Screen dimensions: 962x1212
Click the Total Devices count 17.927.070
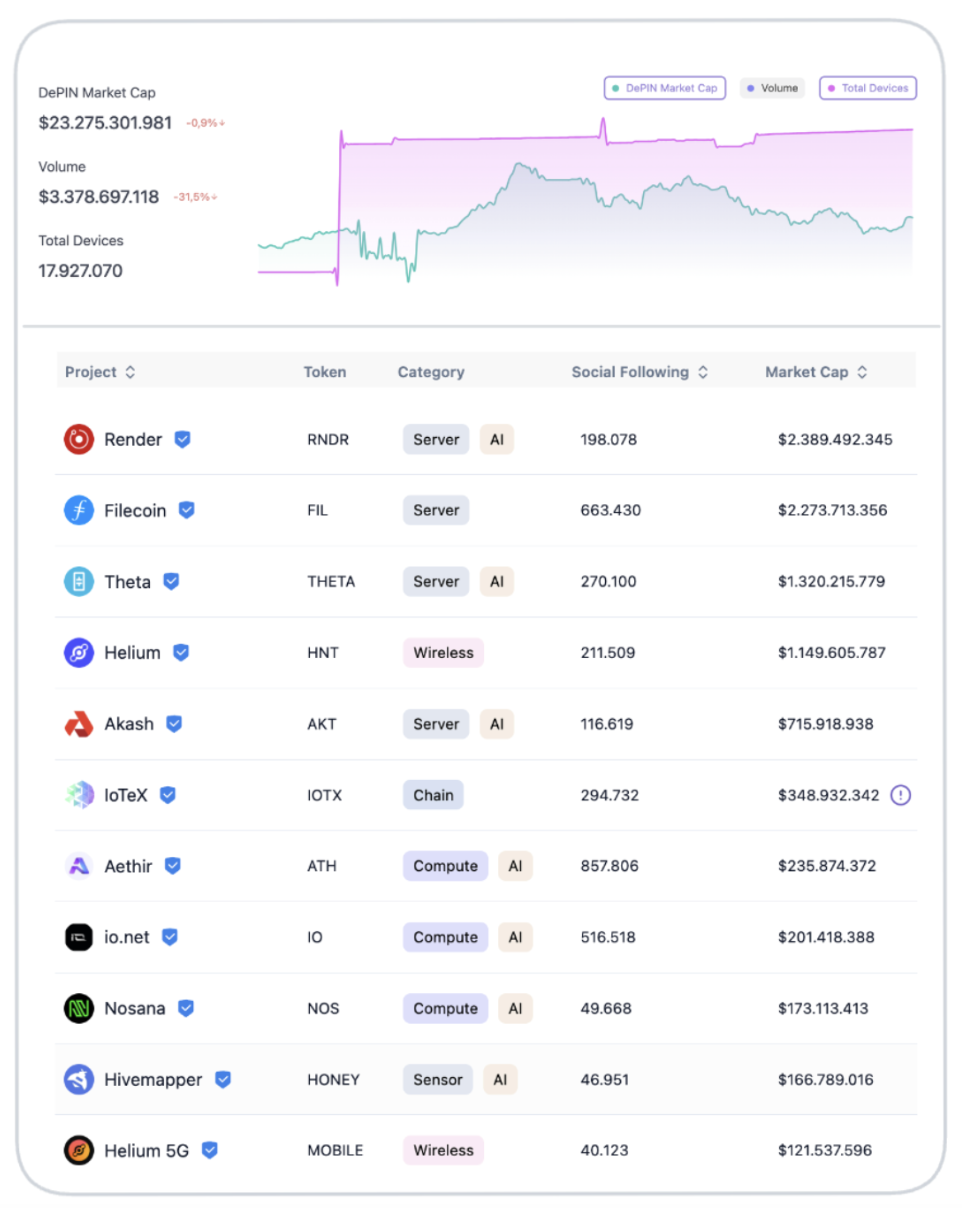[80, 271]
